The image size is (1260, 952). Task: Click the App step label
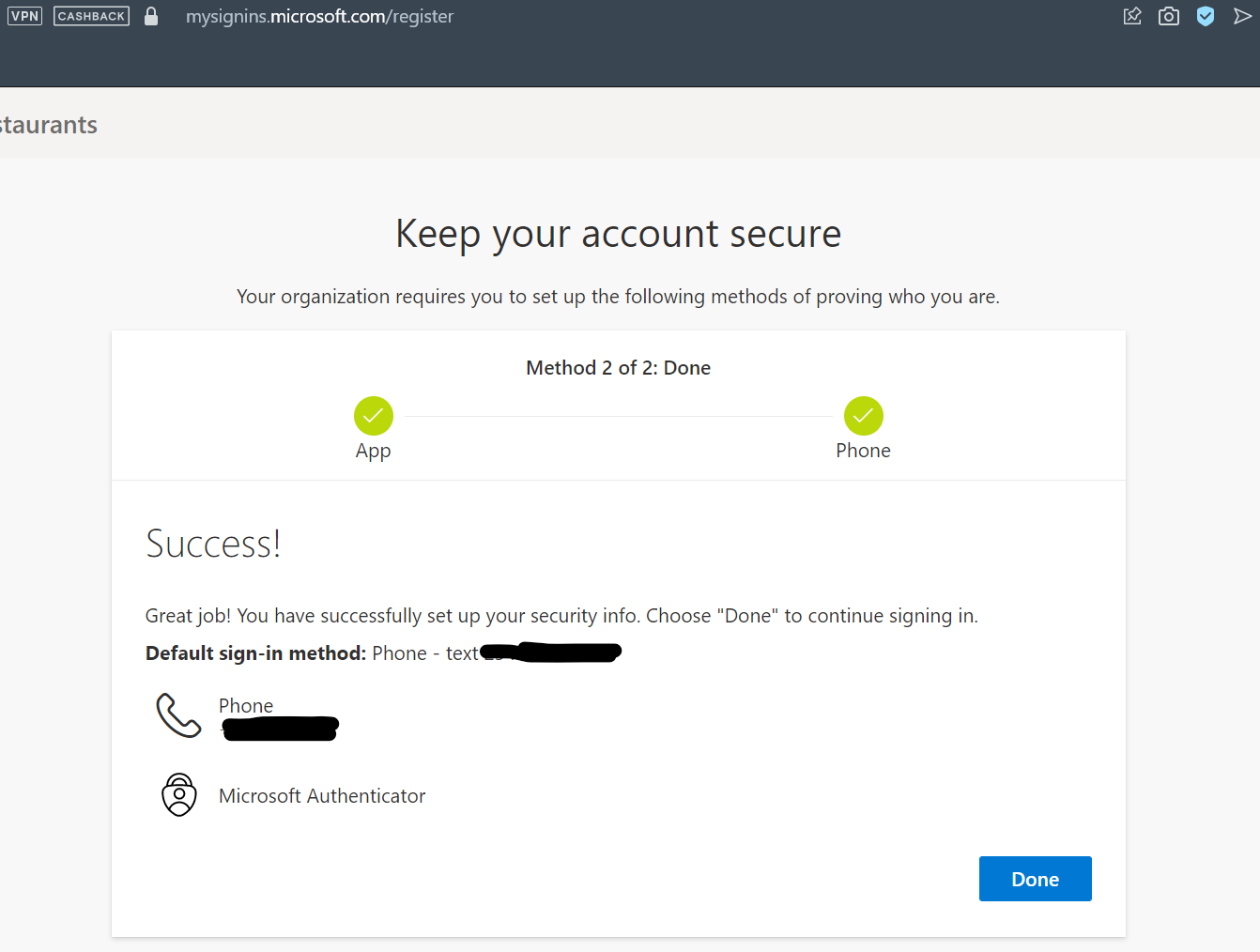[373, 451]
